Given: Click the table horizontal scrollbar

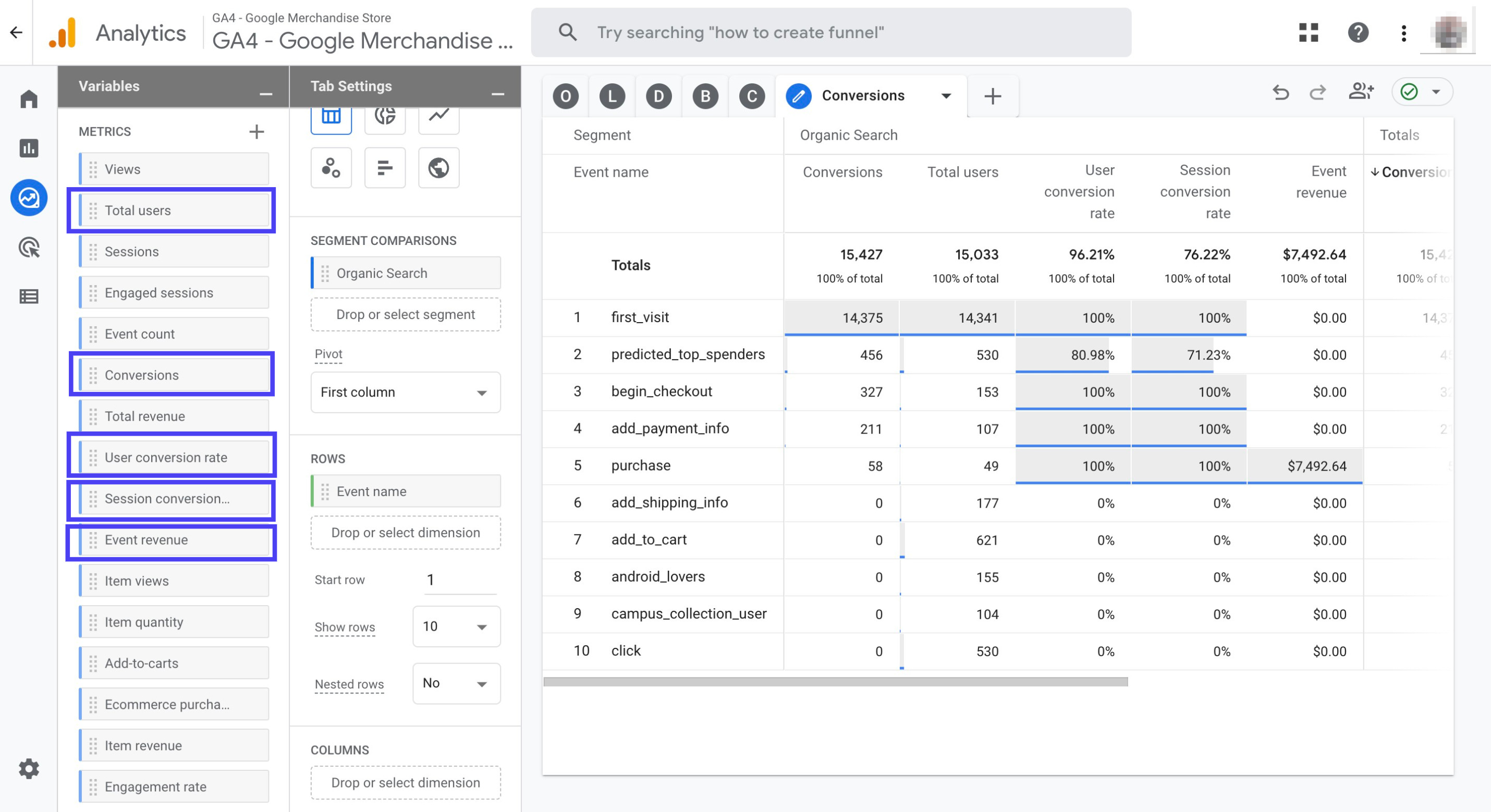Looking at the screenshot, I should click(835, 682).
